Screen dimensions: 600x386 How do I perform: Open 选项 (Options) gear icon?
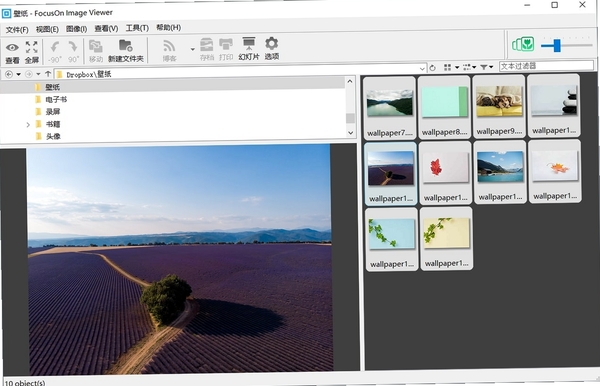(x=272, y=48)
